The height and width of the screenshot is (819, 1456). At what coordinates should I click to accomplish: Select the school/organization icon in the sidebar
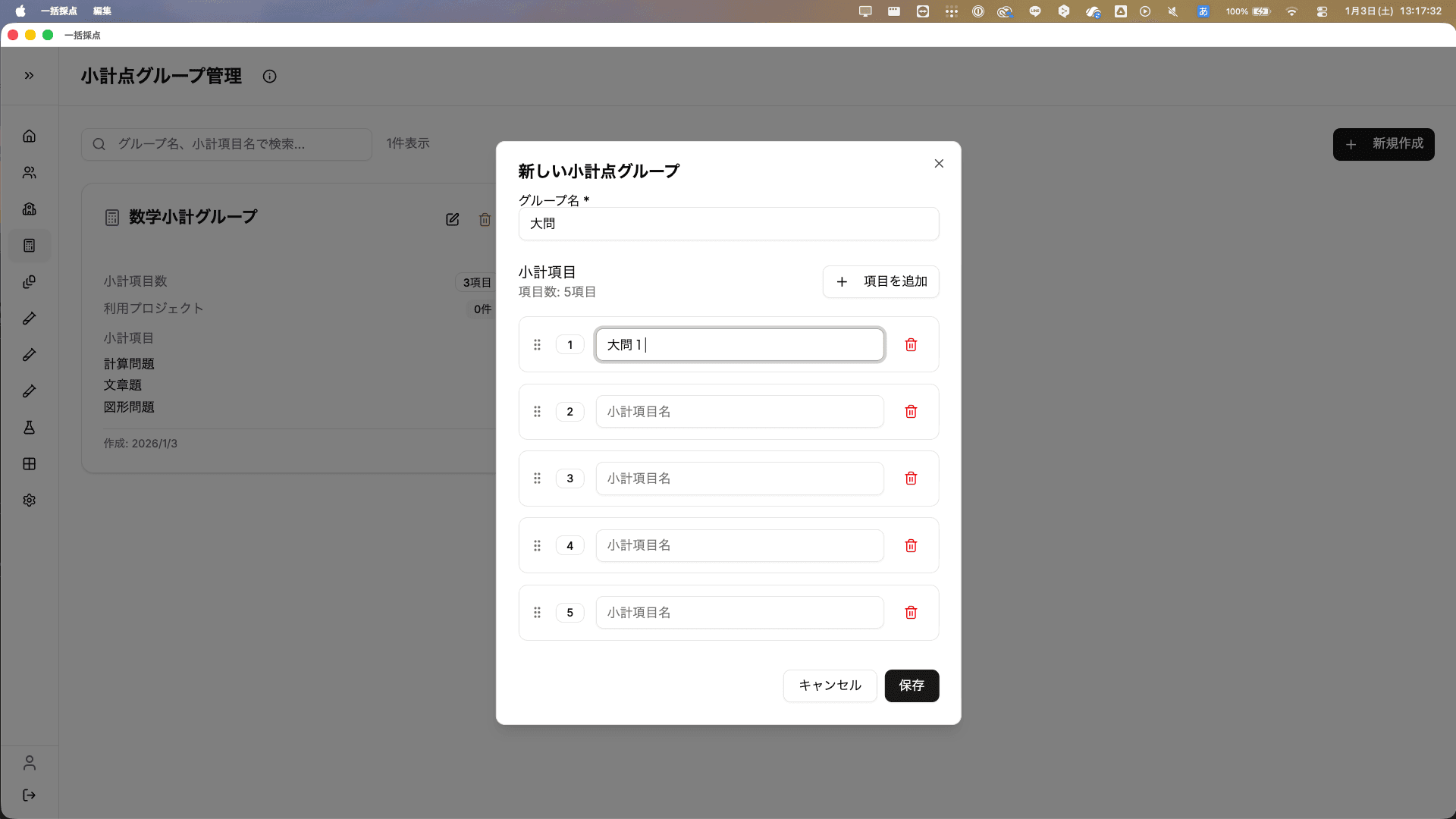tap(29, 209)
